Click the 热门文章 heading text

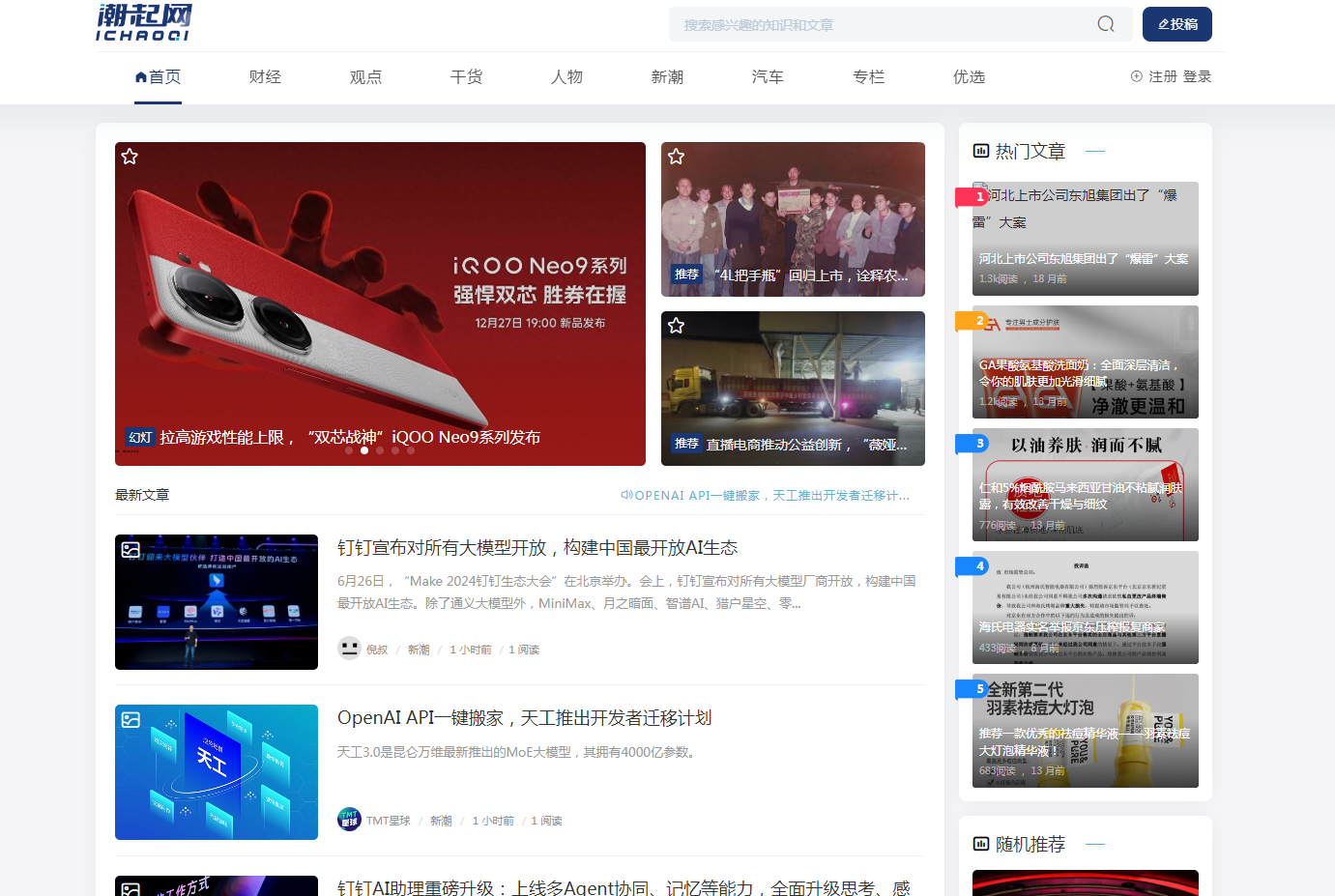[1030, 151]
